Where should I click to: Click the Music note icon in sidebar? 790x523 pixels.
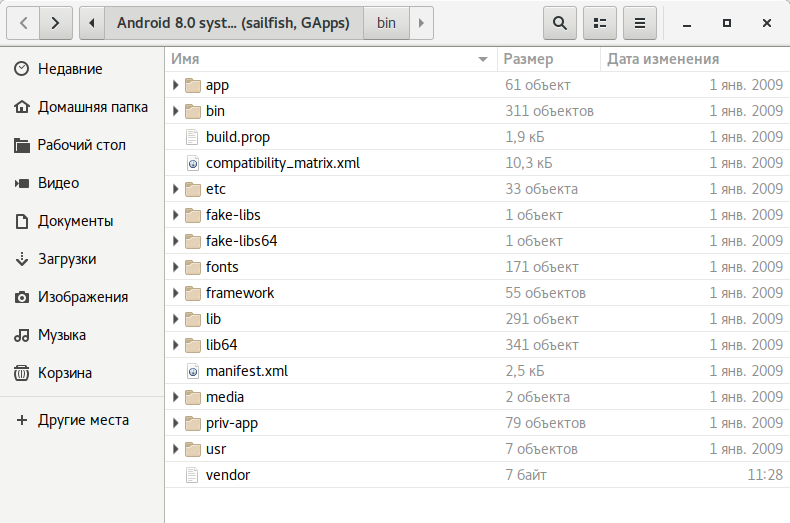21,335
